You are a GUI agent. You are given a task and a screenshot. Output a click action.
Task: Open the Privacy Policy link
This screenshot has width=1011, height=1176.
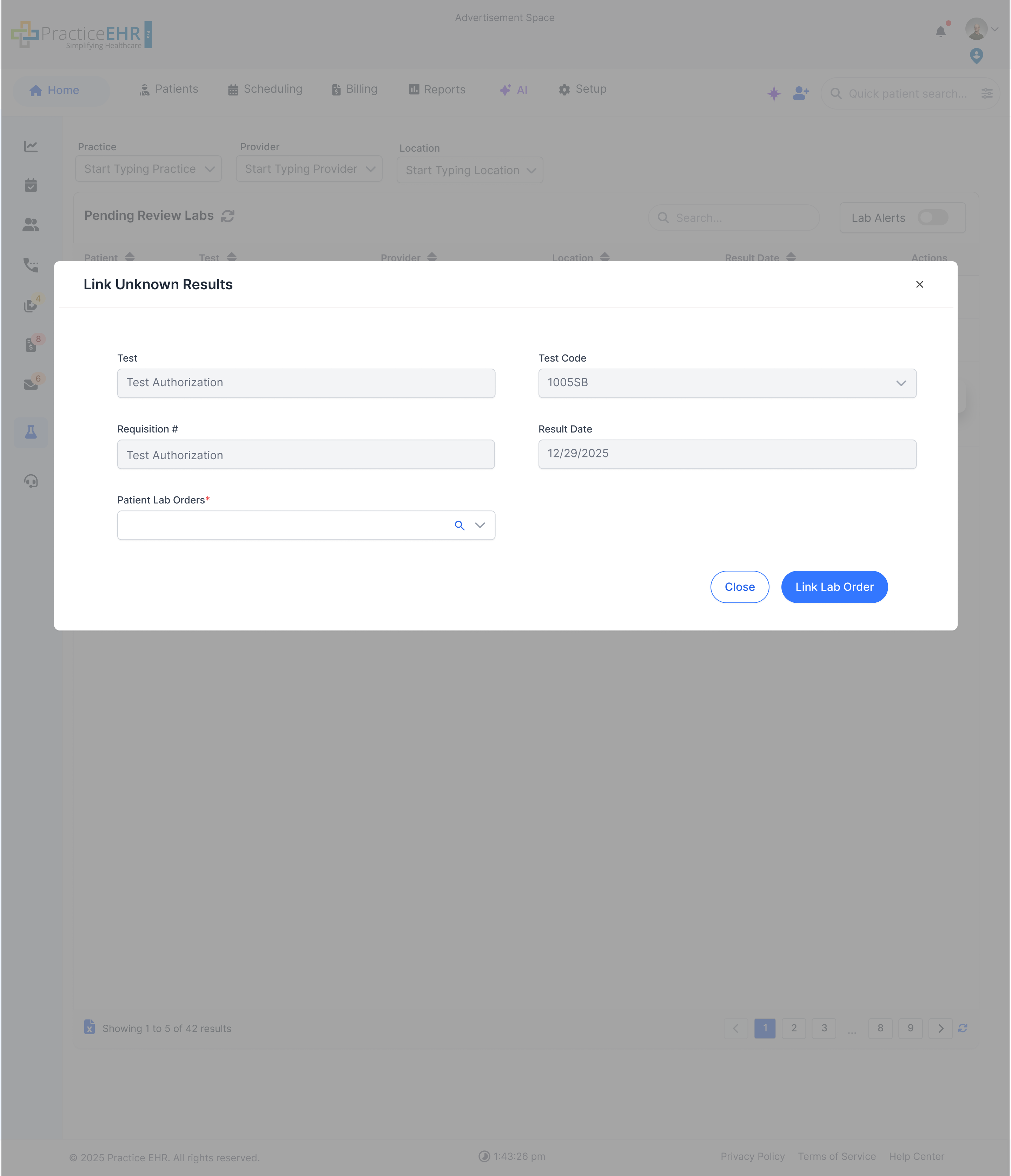click(752, 1156)
